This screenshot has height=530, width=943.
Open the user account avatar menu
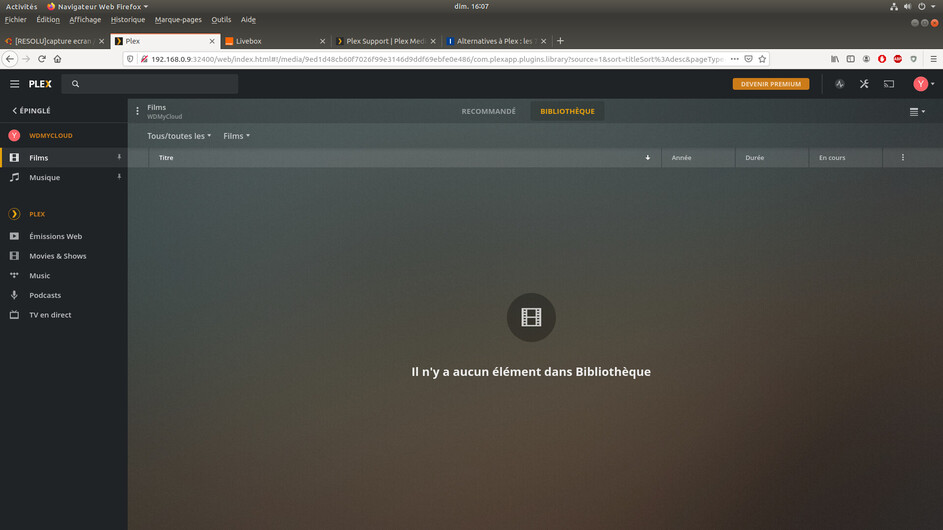(924, 84)
